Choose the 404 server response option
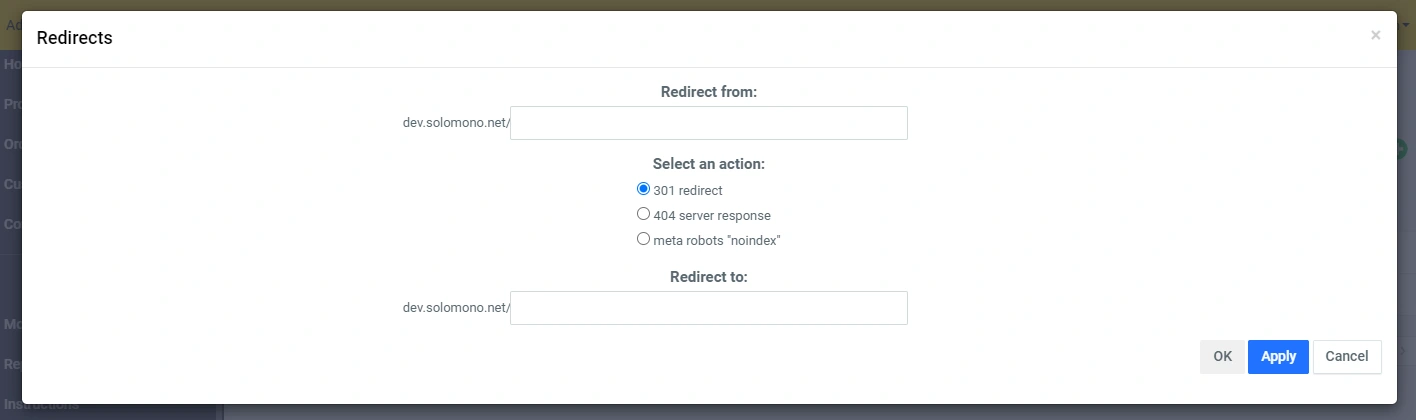 [644, 214]
